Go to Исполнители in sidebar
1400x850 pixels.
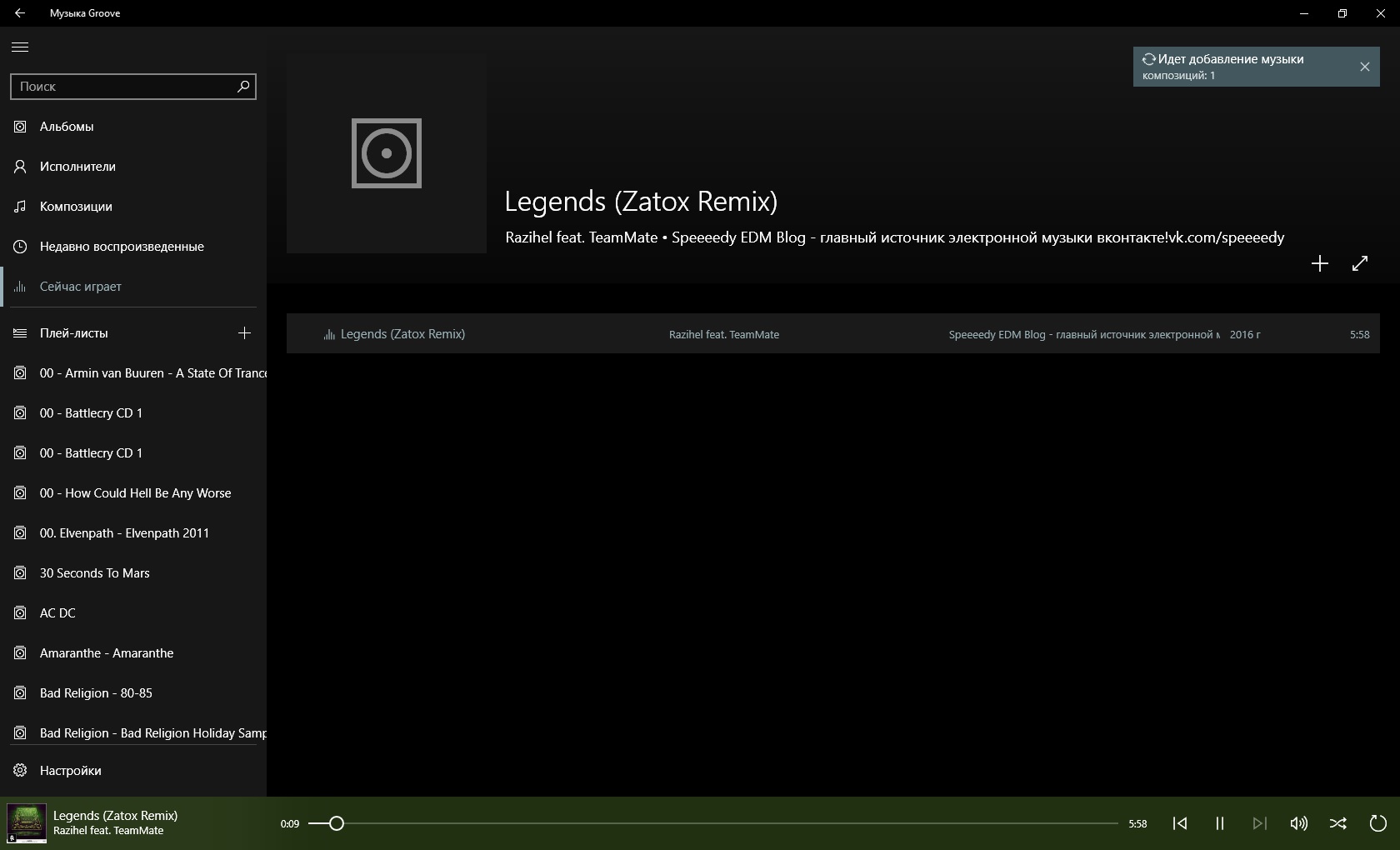pyautogui.click(x=77, y=167)
